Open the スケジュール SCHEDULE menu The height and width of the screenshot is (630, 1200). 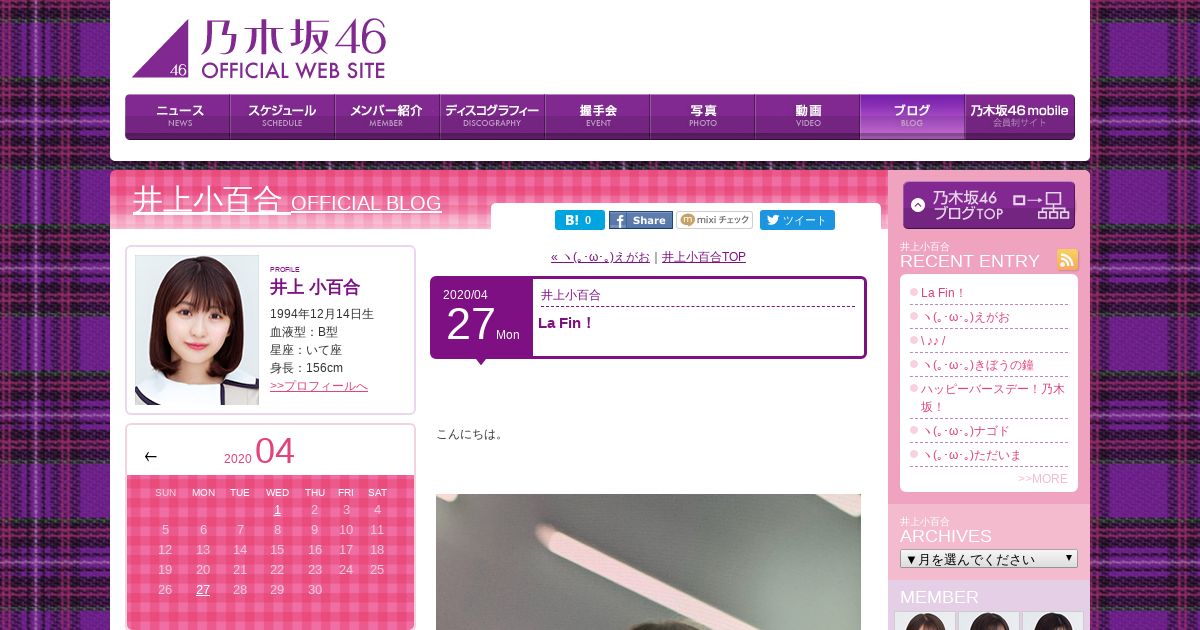(x=282, y=116)
